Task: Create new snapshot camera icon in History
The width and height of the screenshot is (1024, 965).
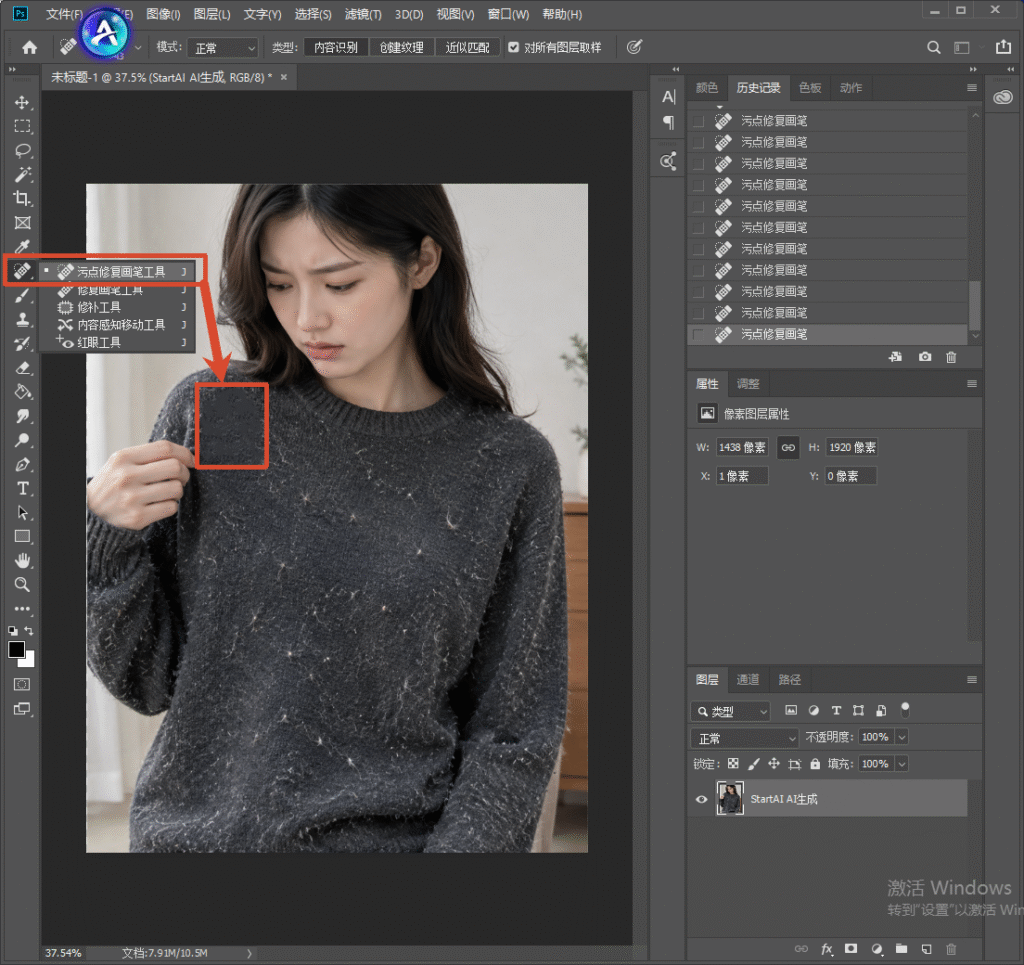Action: pyautogui.click(x=925, y=357)
